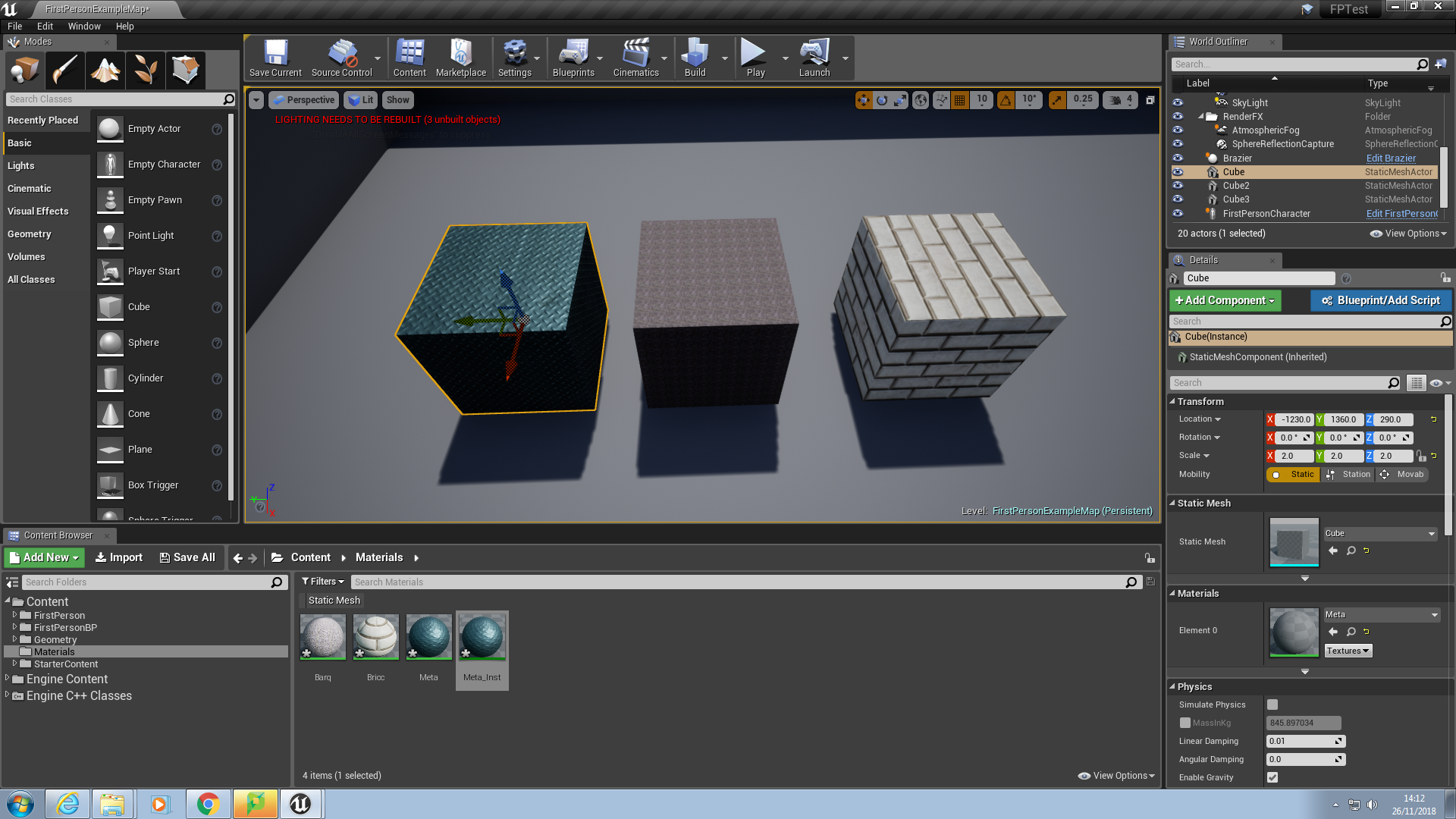Select the Paint mode brush icon
1456x819 pixels.
point(64,70)
